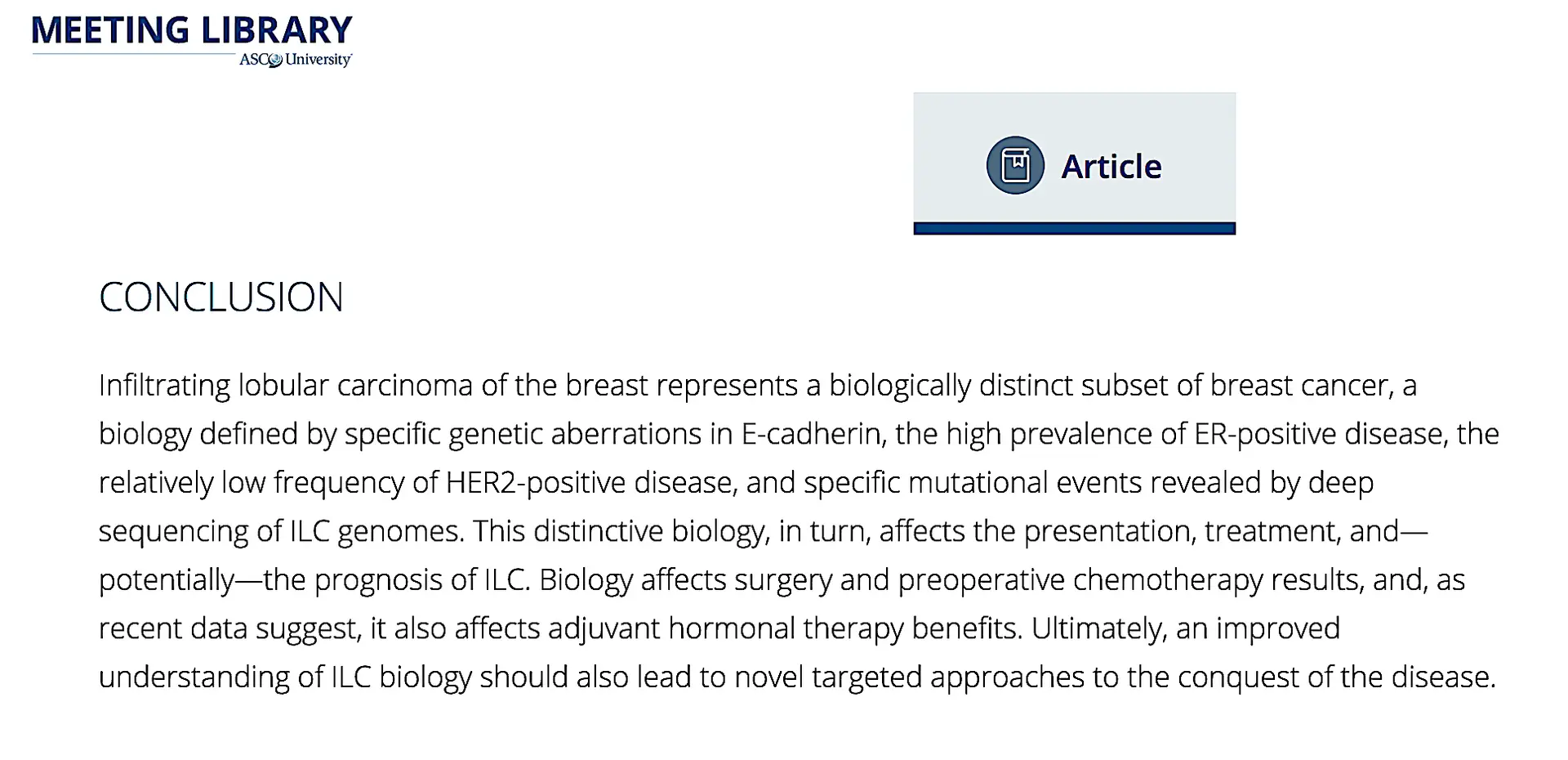
Task: Click the ASCO University logo text
Action: [295, 60]
